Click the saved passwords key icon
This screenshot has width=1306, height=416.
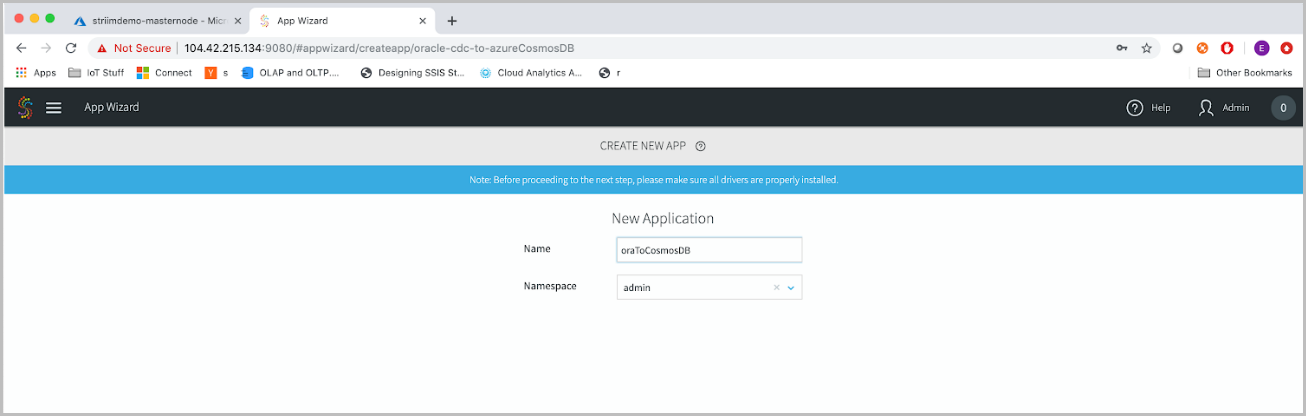(1122, 48)
